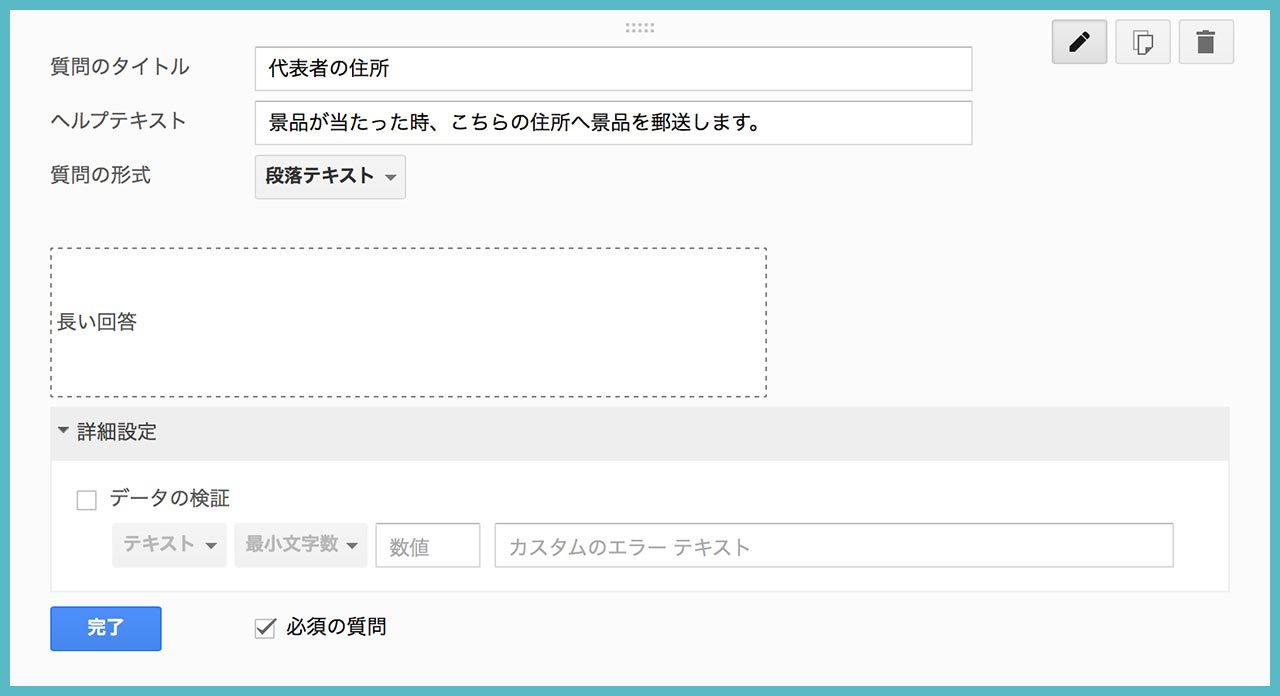This screenshot has height=696, width=1280.
Task: Open the 最小文字数 dropdown
Action: [301, 545]
